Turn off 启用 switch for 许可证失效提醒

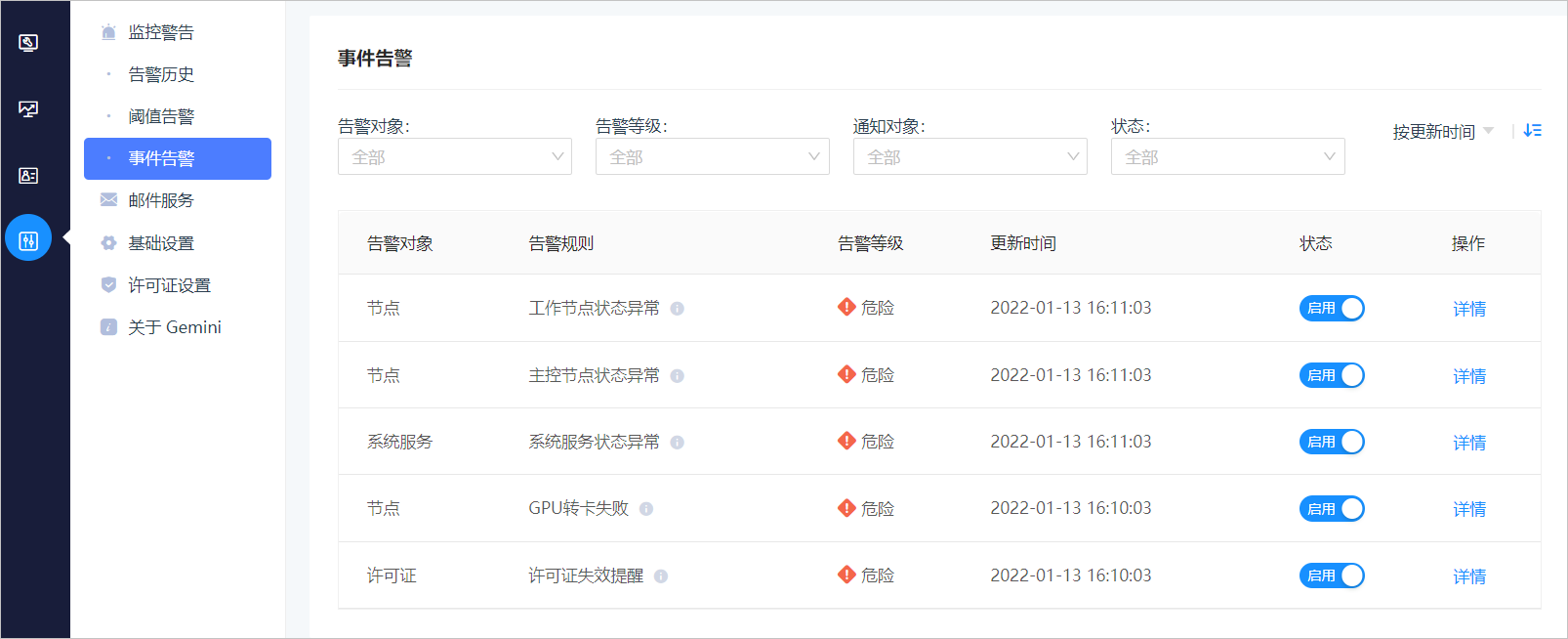coord(1332,575)
